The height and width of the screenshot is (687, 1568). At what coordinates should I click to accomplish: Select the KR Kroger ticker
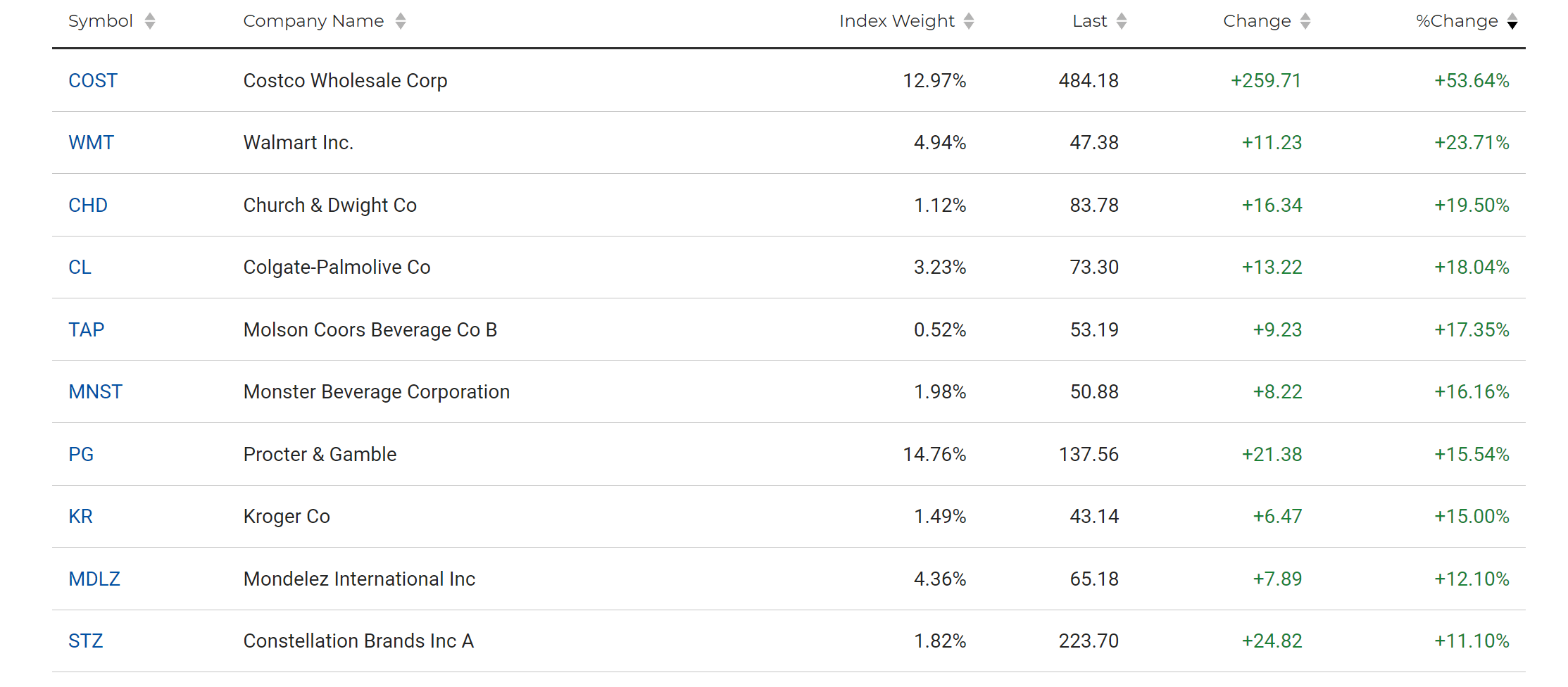point(80,516)
